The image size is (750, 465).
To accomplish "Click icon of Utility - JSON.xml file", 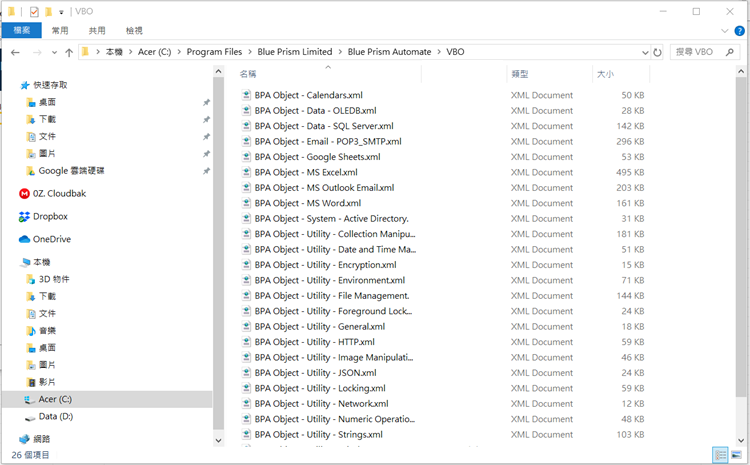I will coord(246,373).
